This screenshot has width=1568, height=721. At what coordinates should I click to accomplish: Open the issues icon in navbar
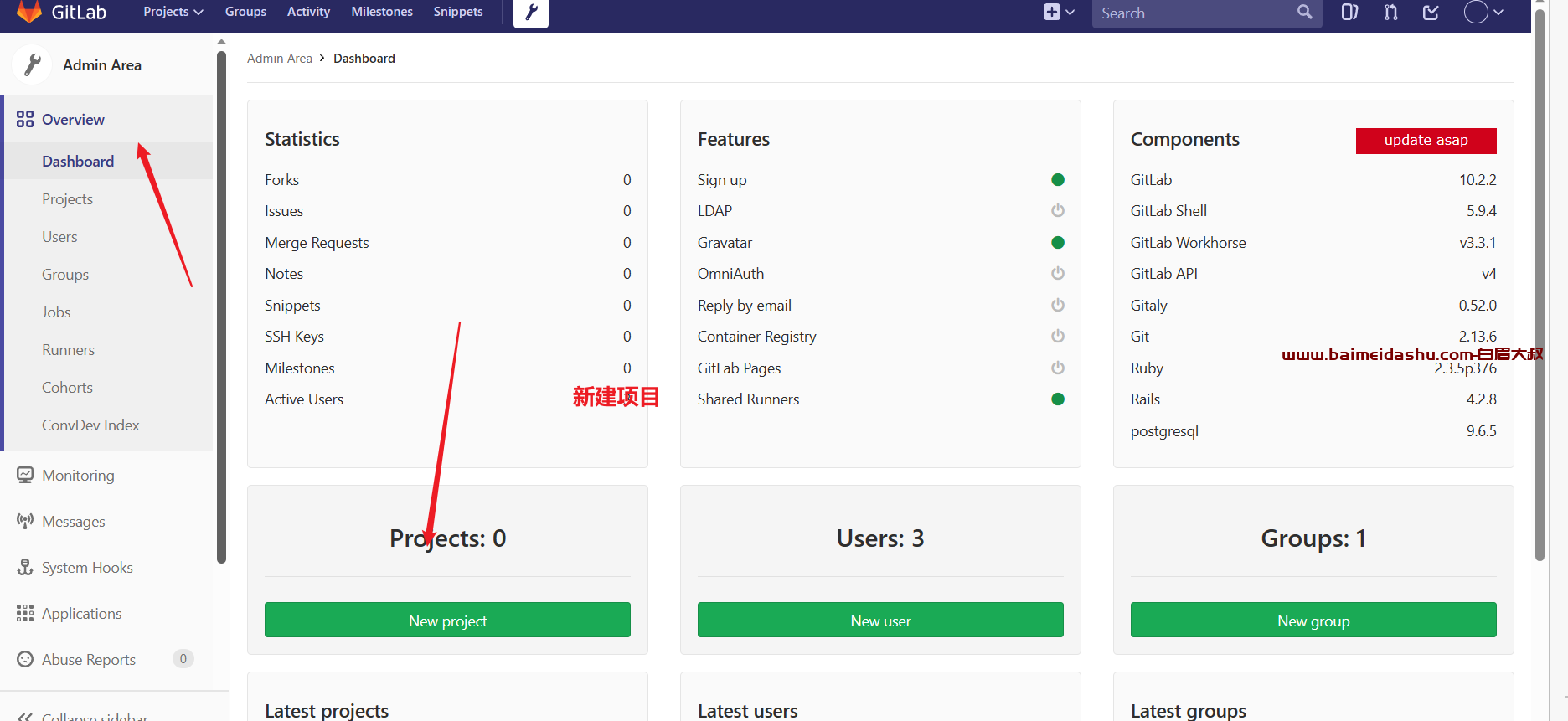click(1349, 12)
